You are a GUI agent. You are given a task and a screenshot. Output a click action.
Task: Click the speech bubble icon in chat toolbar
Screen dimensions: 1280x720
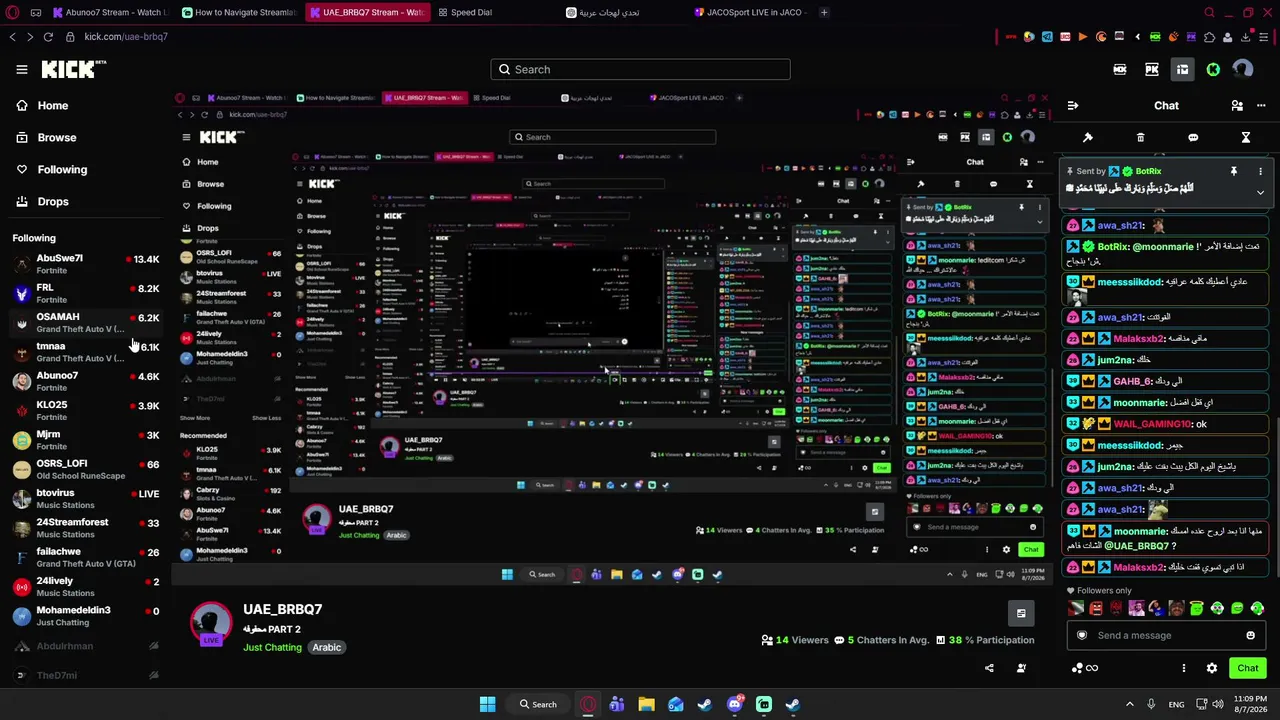tap(1193, 138)
